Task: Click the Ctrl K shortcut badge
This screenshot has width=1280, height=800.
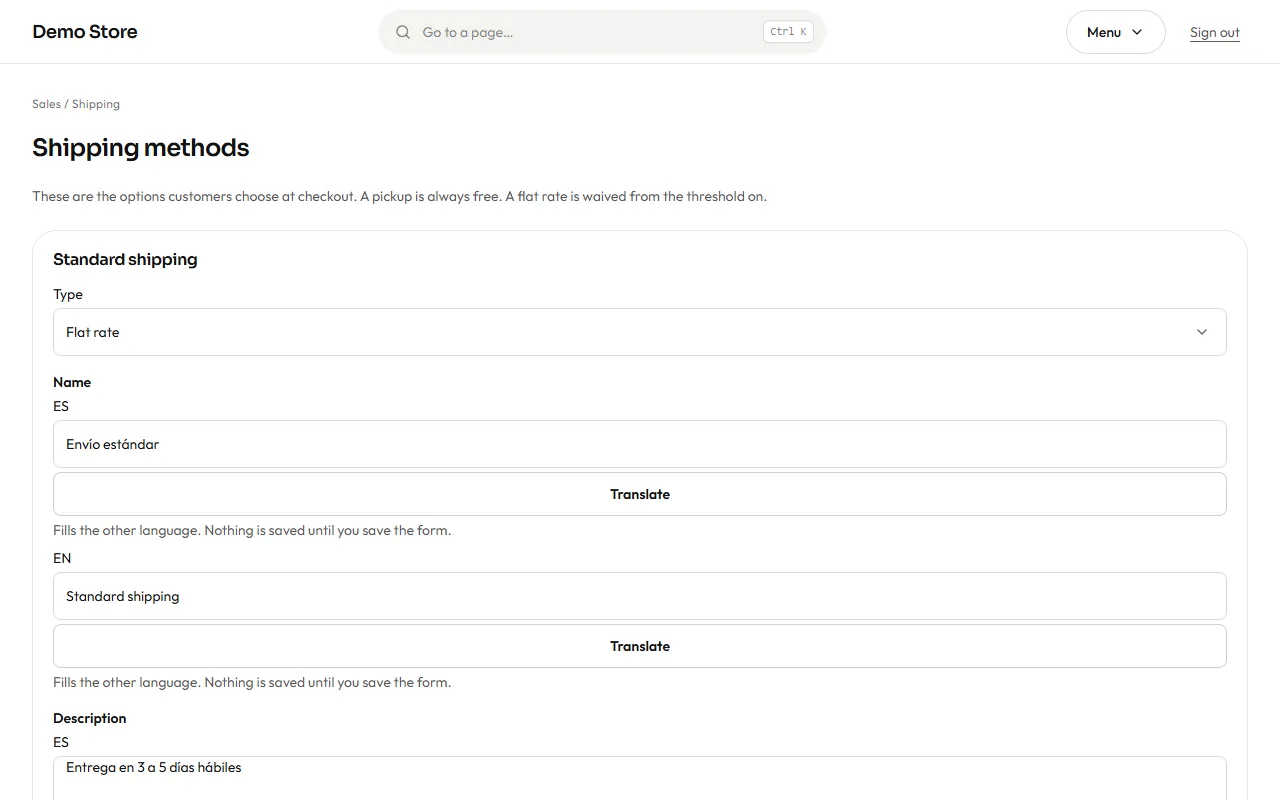Action: pos(788,32)
